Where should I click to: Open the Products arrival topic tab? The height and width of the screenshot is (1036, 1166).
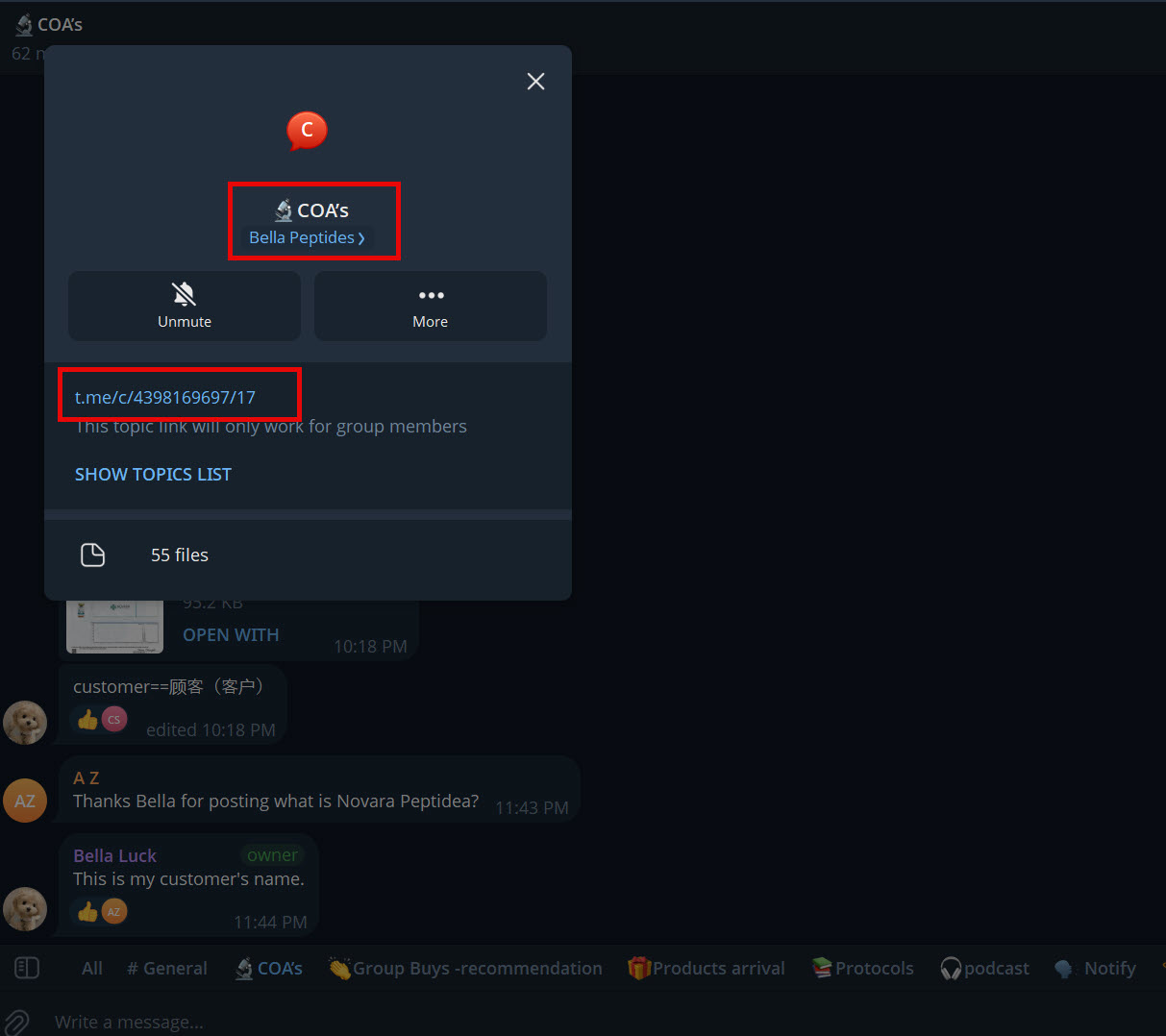[x=707, y=969]
